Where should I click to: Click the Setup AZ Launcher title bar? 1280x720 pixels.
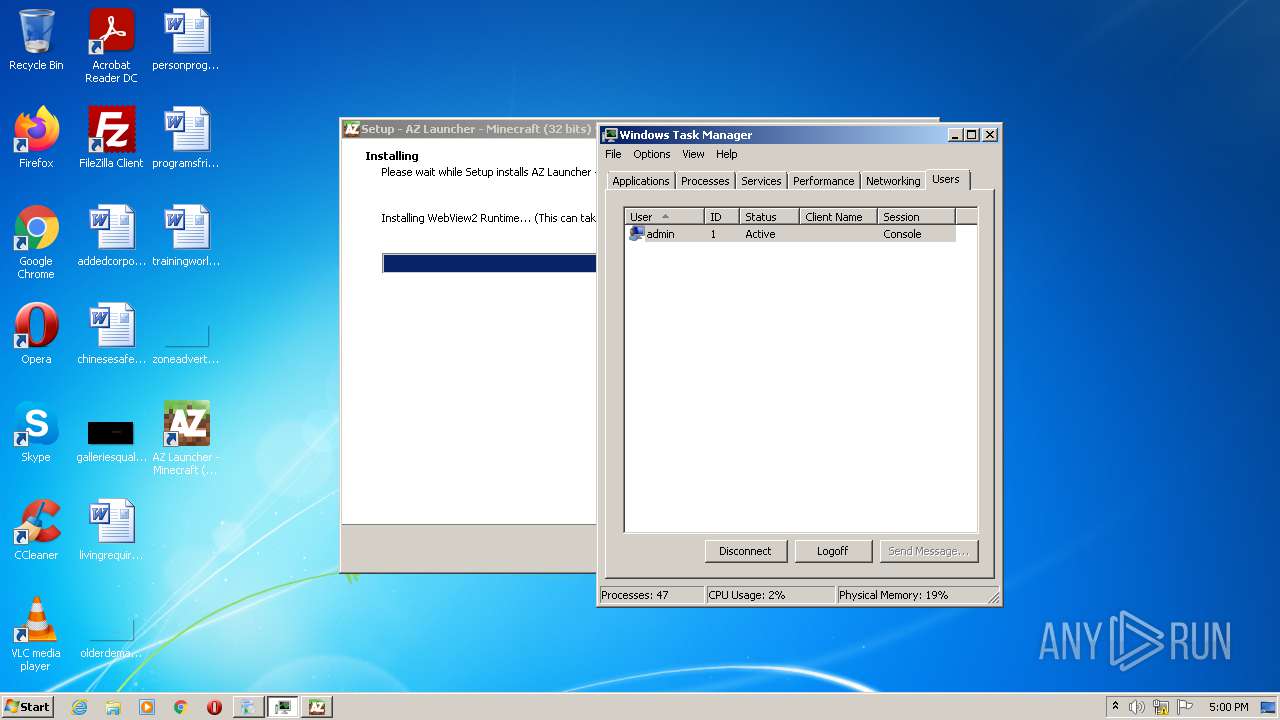(x=470, y=129)
